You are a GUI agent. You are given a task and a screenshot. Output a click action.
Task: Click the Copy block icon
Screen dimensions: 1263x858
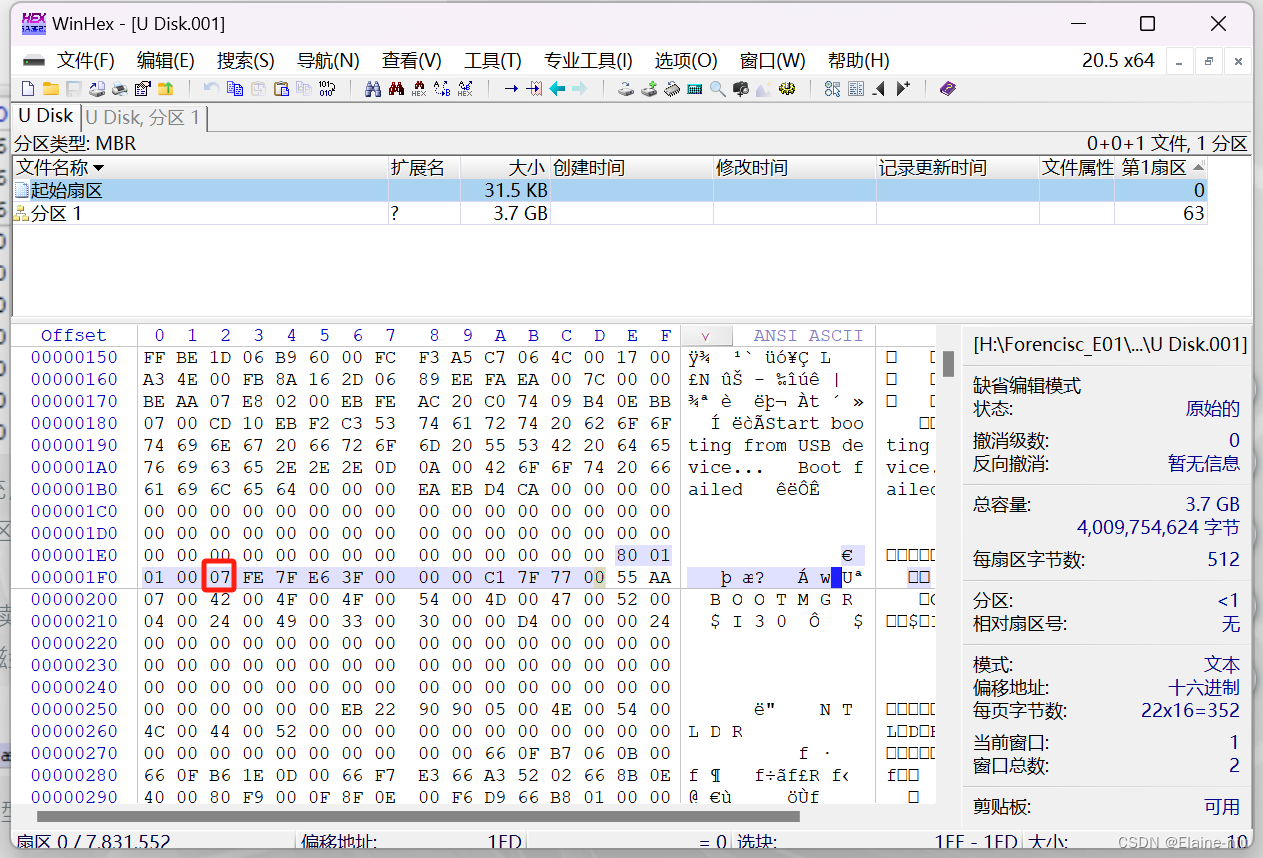point(234,89)
